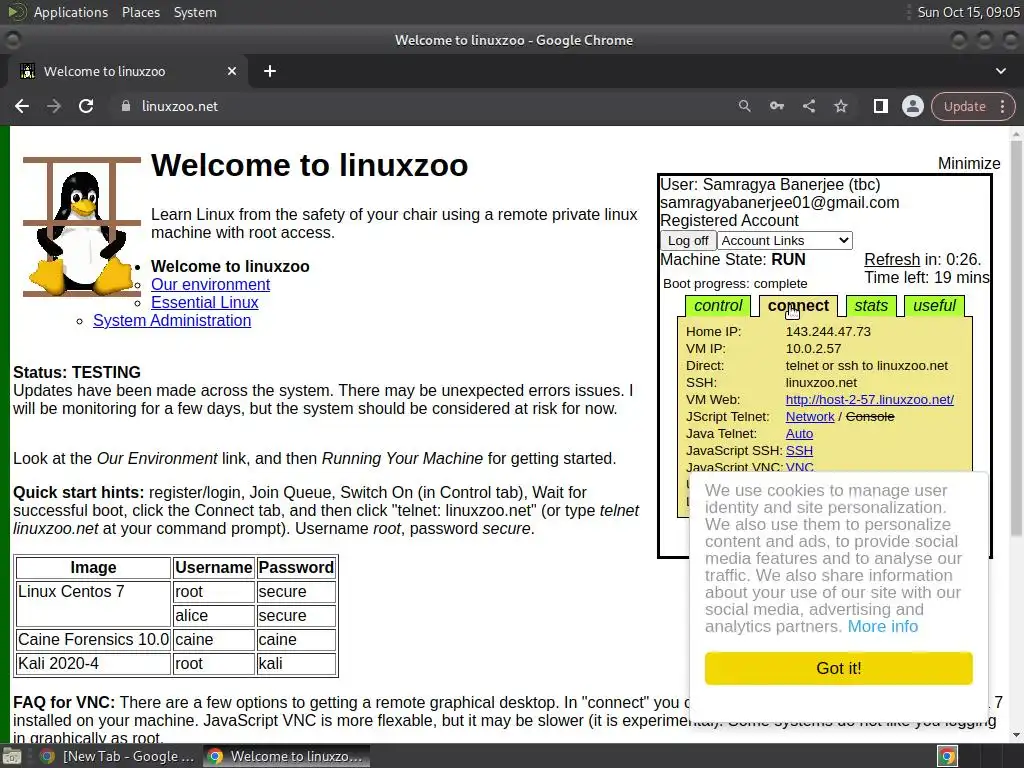Click the Linux Centos 7 table cell

93,603
